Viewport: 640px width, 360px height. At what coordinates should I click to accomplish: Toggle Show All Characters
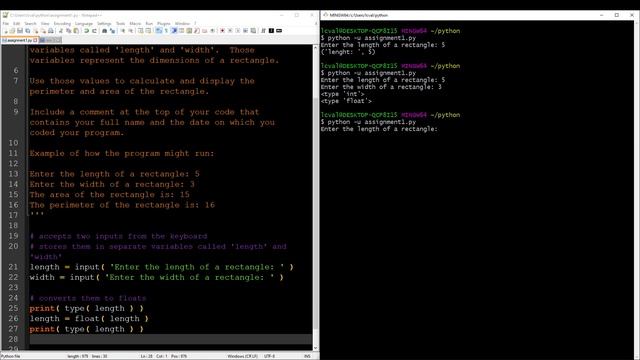(x=166, y=31)
